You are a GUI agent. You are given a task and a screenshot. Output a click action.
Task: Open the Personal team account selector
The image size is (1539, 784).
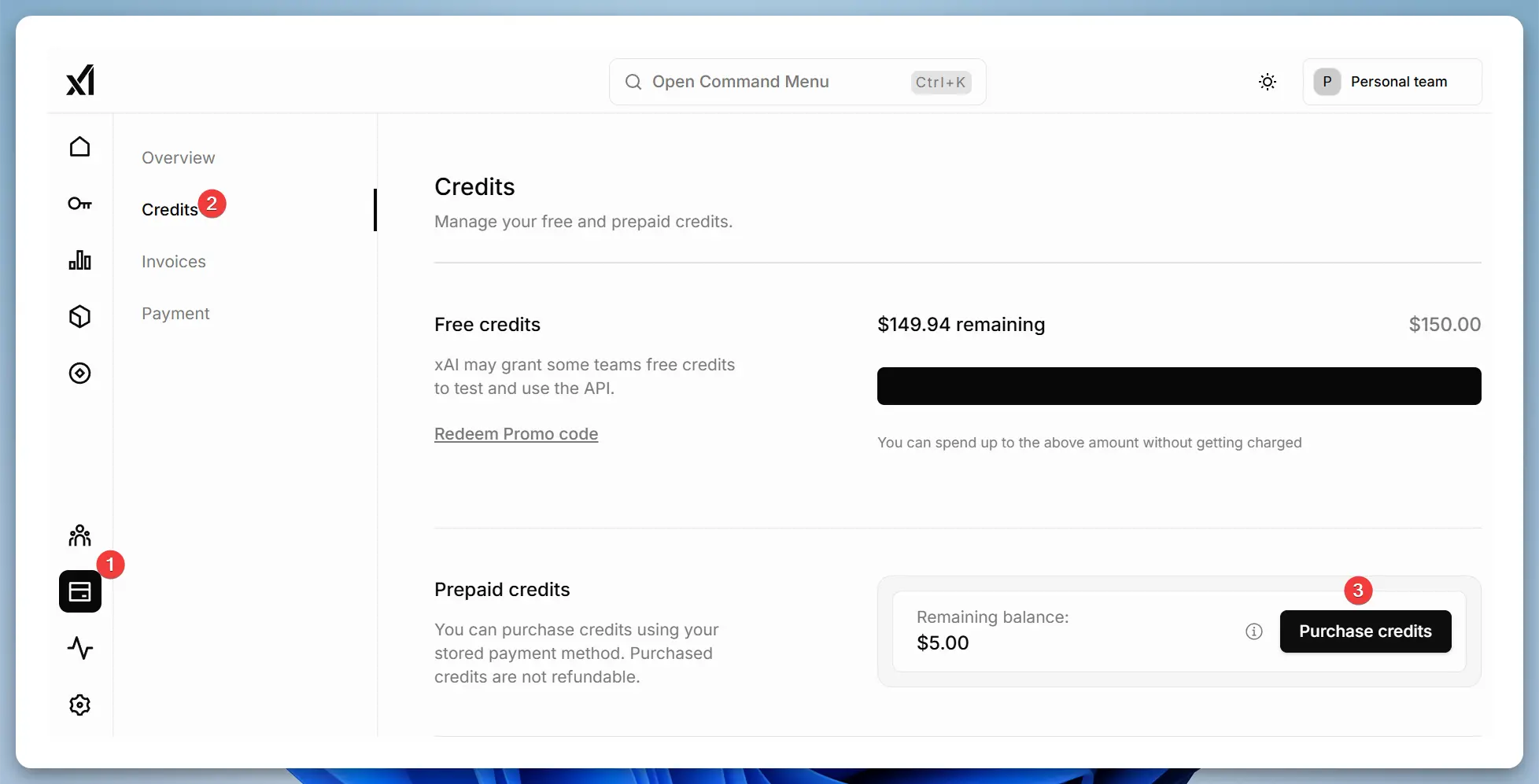click(1392, 81)
